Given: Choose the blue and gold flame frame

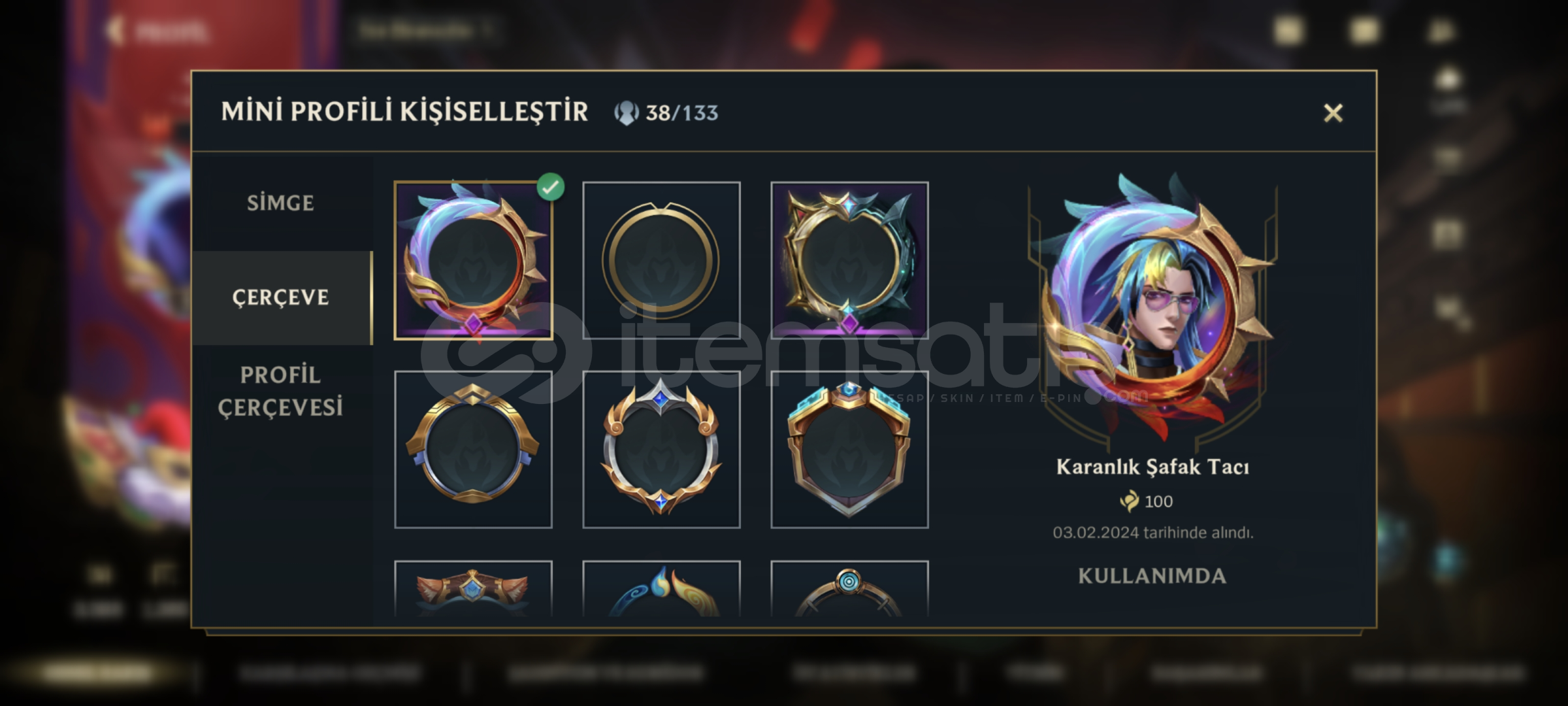Looking at the screenshot, I should [x=661, y=588].
